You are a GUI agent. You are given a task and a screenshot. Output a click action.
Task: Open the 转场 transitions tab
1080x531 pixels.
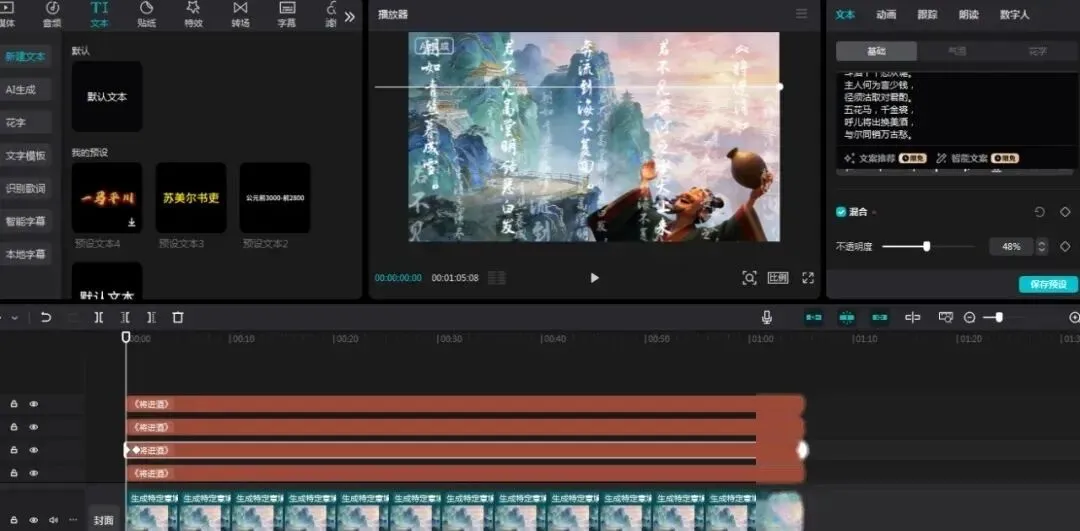click(240, 14)
